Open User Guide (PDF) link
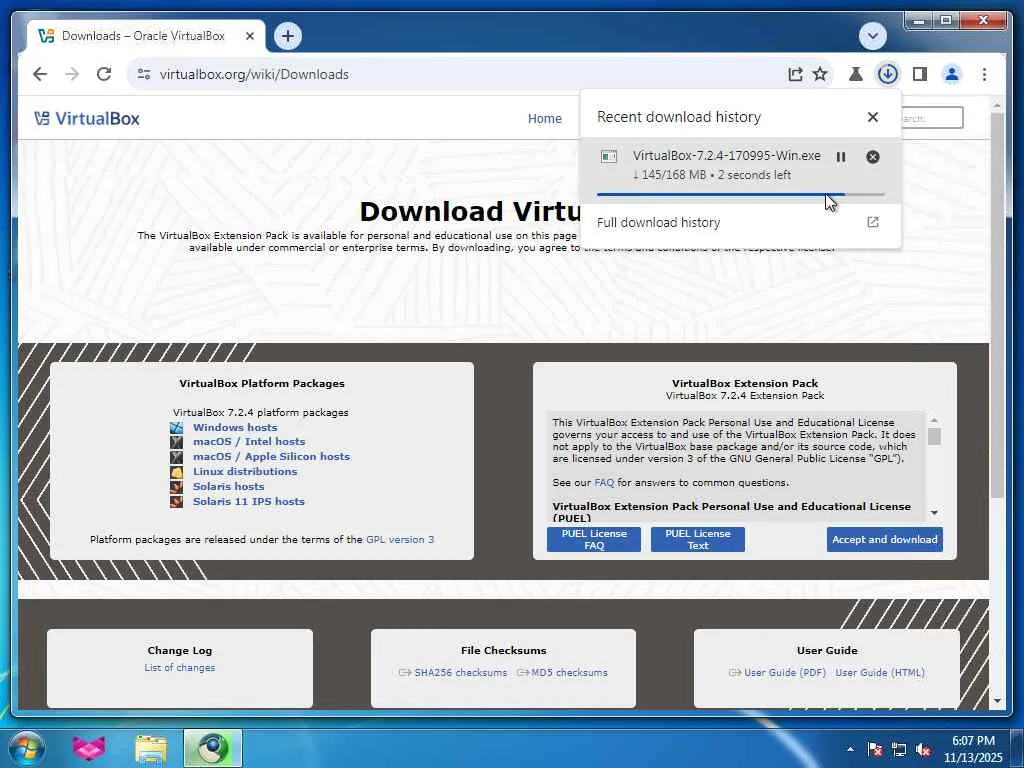 [784, 673]
